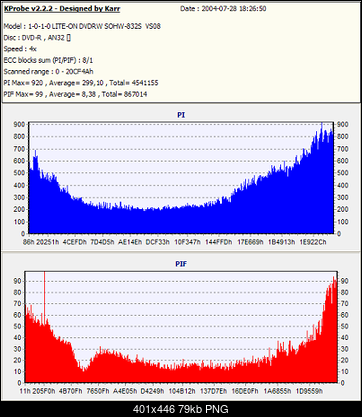Select the PI Max= 920 statistics line
362x417 pixels.
coord(81,83)
